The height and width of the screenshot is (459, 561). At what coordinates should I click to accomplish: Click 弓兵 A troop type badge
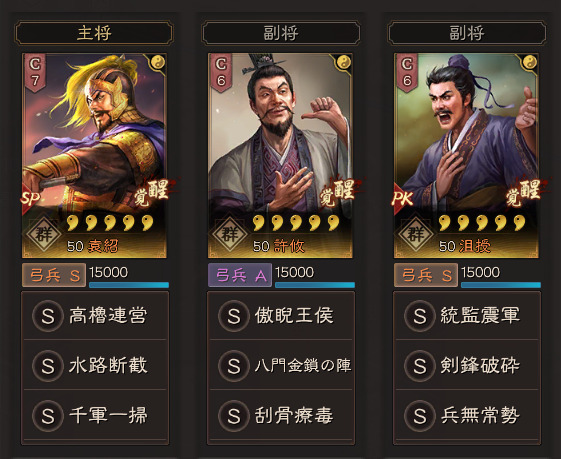pos(240,275)
